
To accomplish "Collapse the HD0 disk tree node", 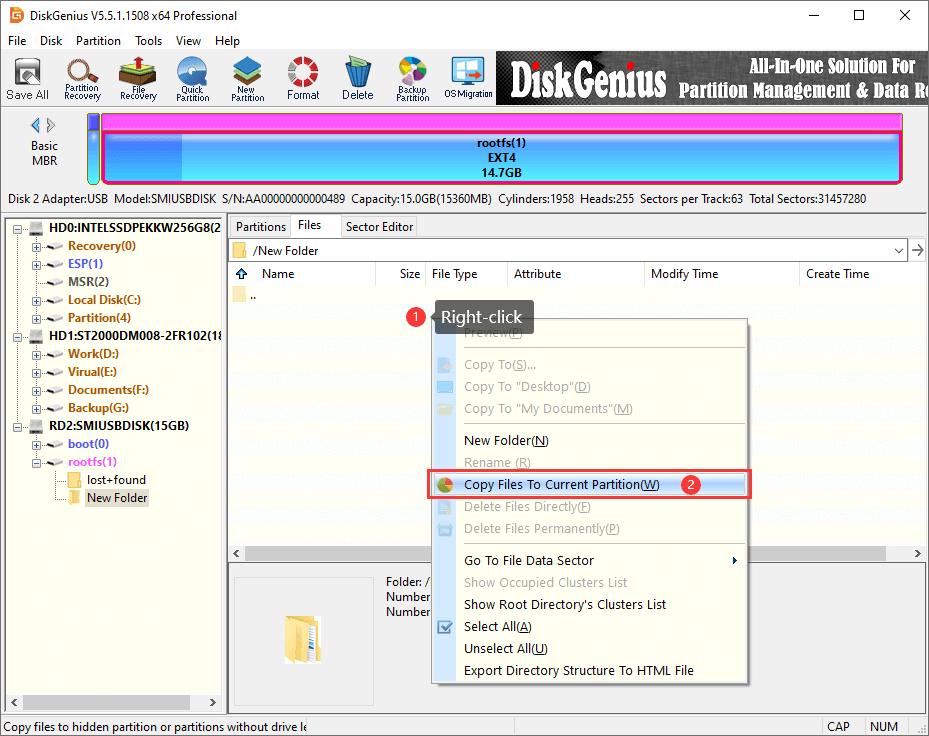I will click(x=18, y=229).
